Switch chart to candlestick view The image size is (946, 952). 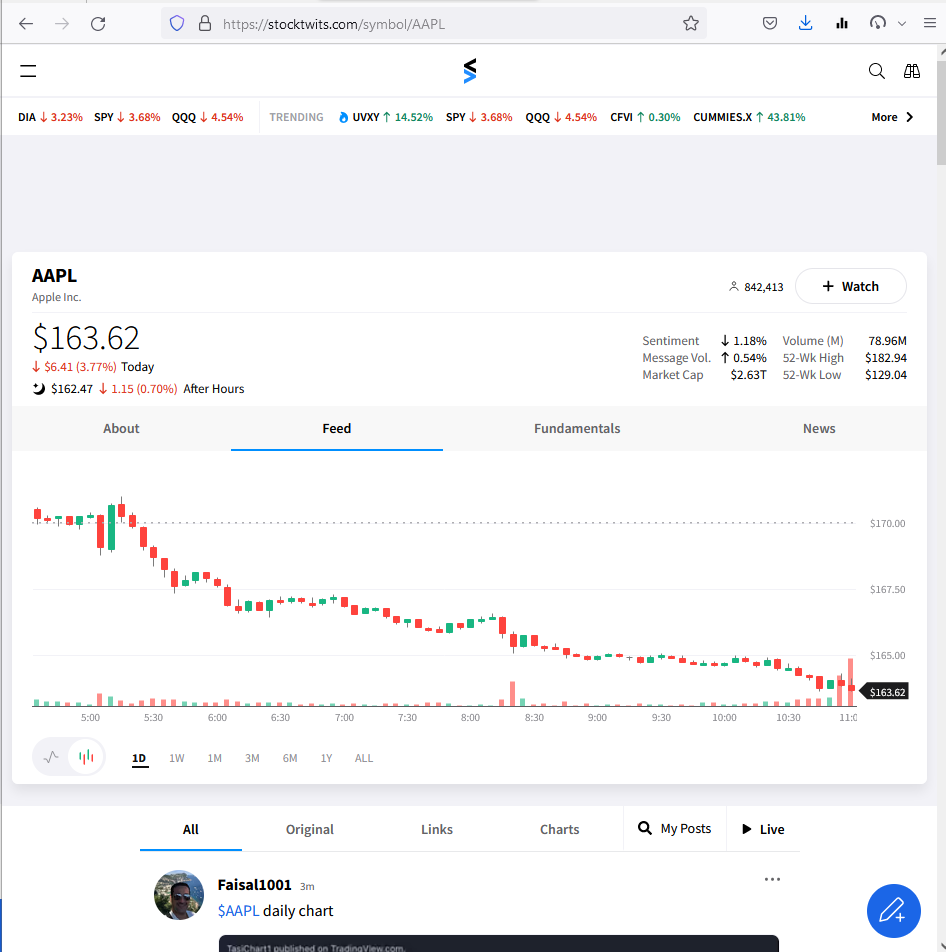[86, 757]
